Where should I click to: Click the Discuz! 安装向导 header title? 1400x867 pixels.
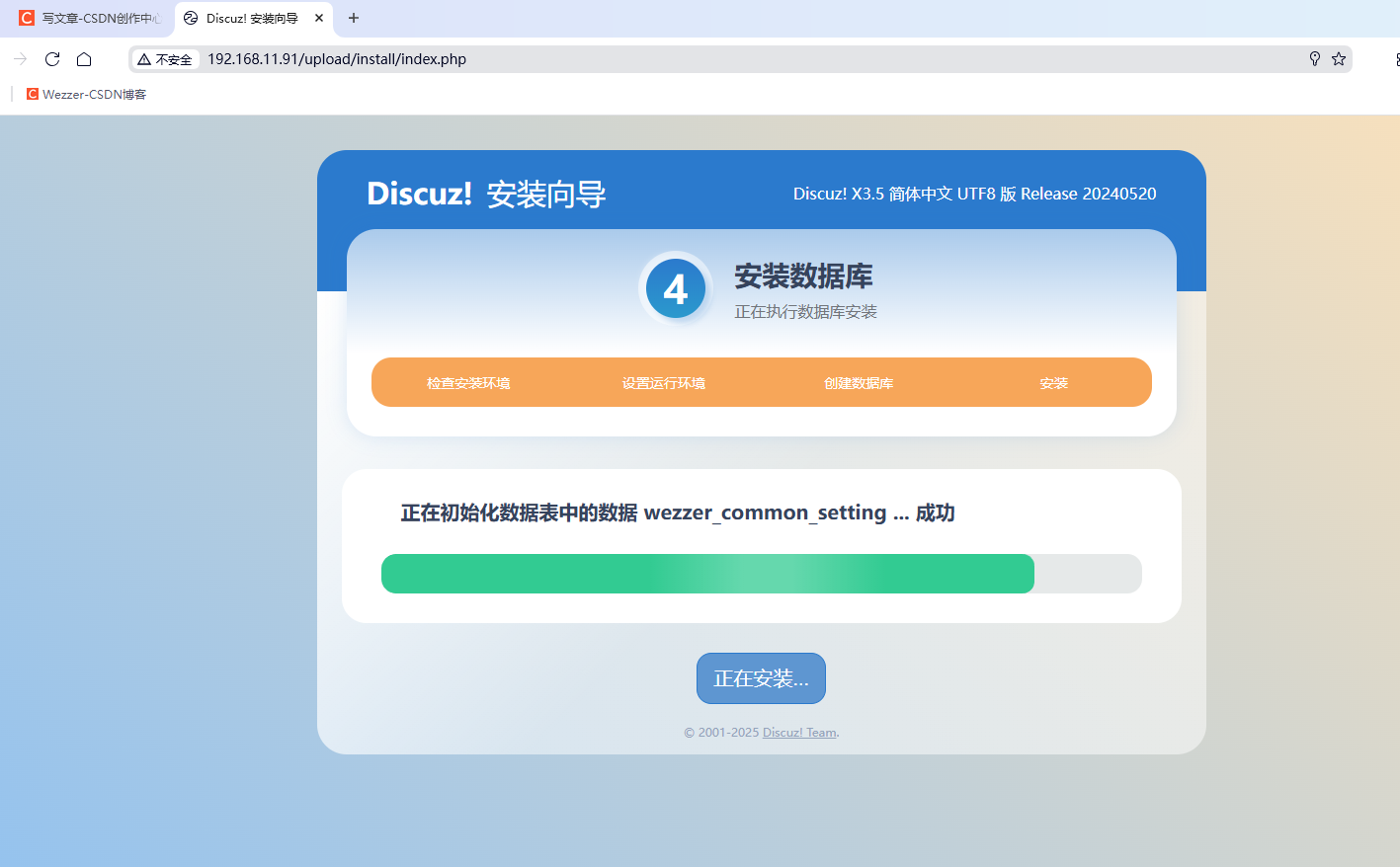click(x=486, y=194)
